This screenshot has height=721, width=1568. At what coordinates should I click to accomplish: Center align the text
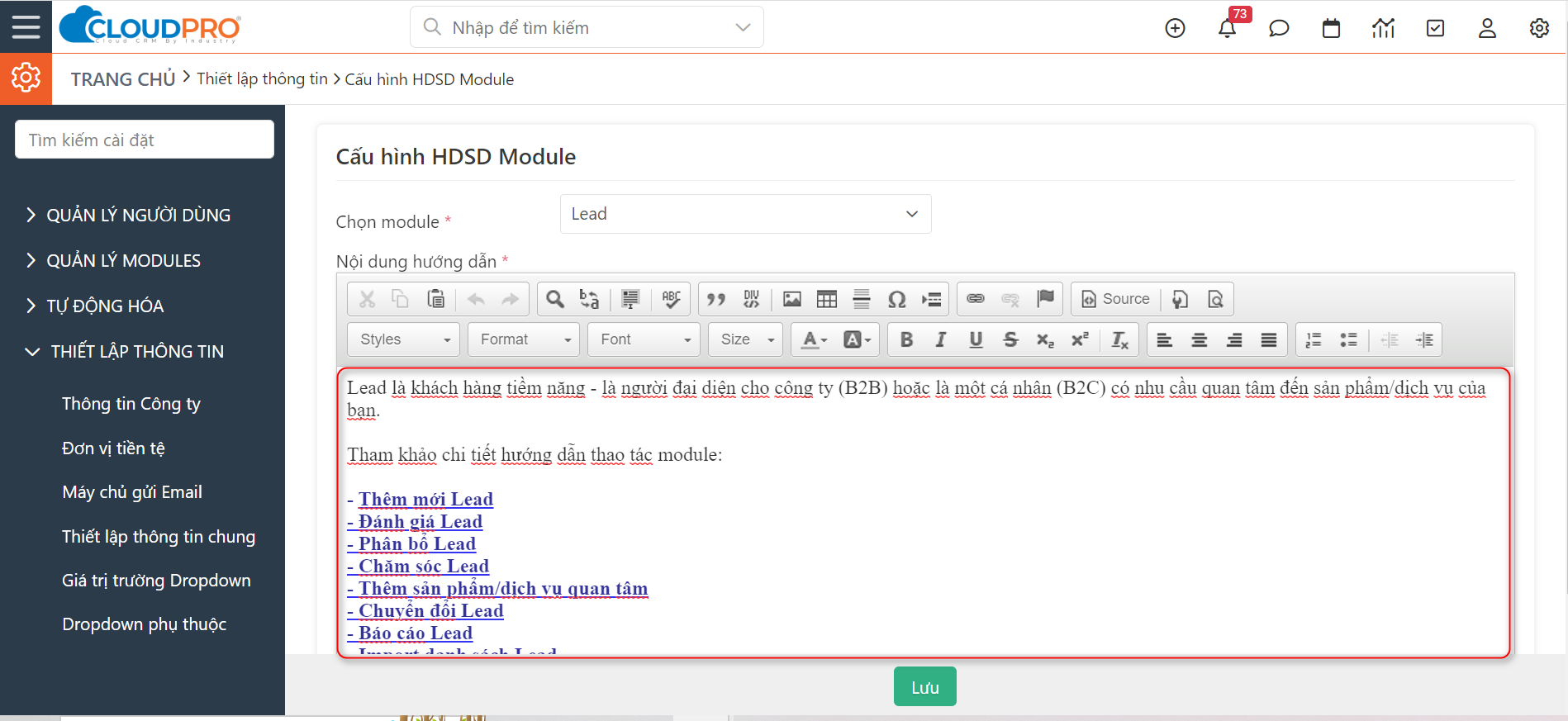1200,339
